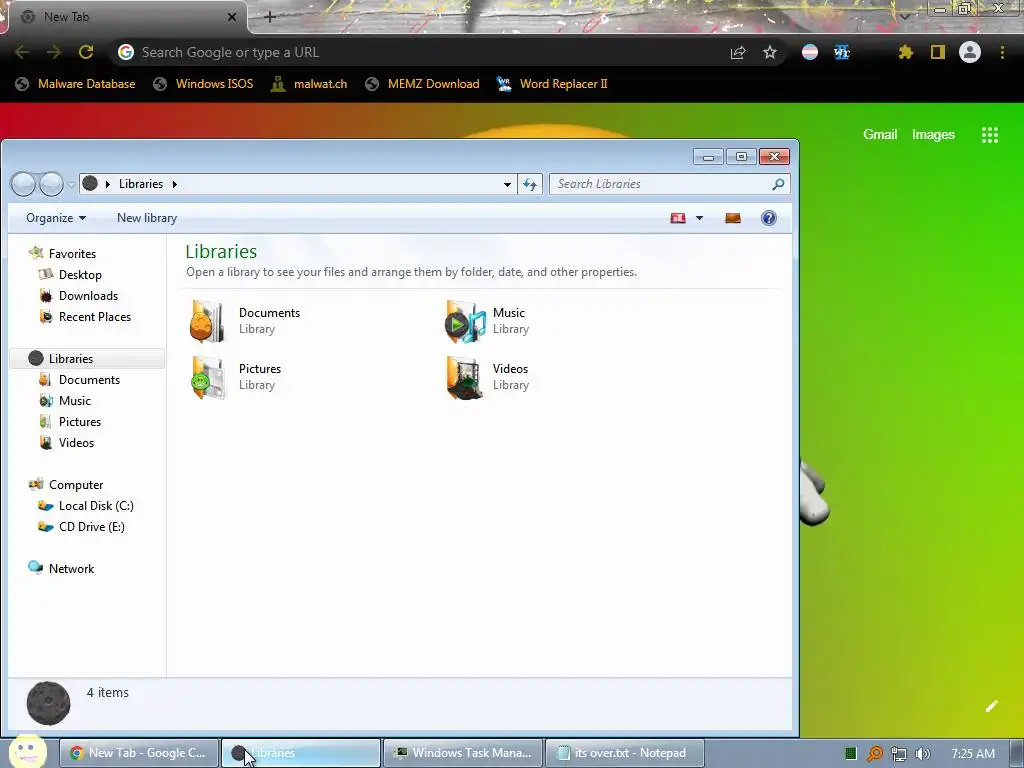
Task: Create a New library
Action: pyautogui.click(x=147, y=218)
